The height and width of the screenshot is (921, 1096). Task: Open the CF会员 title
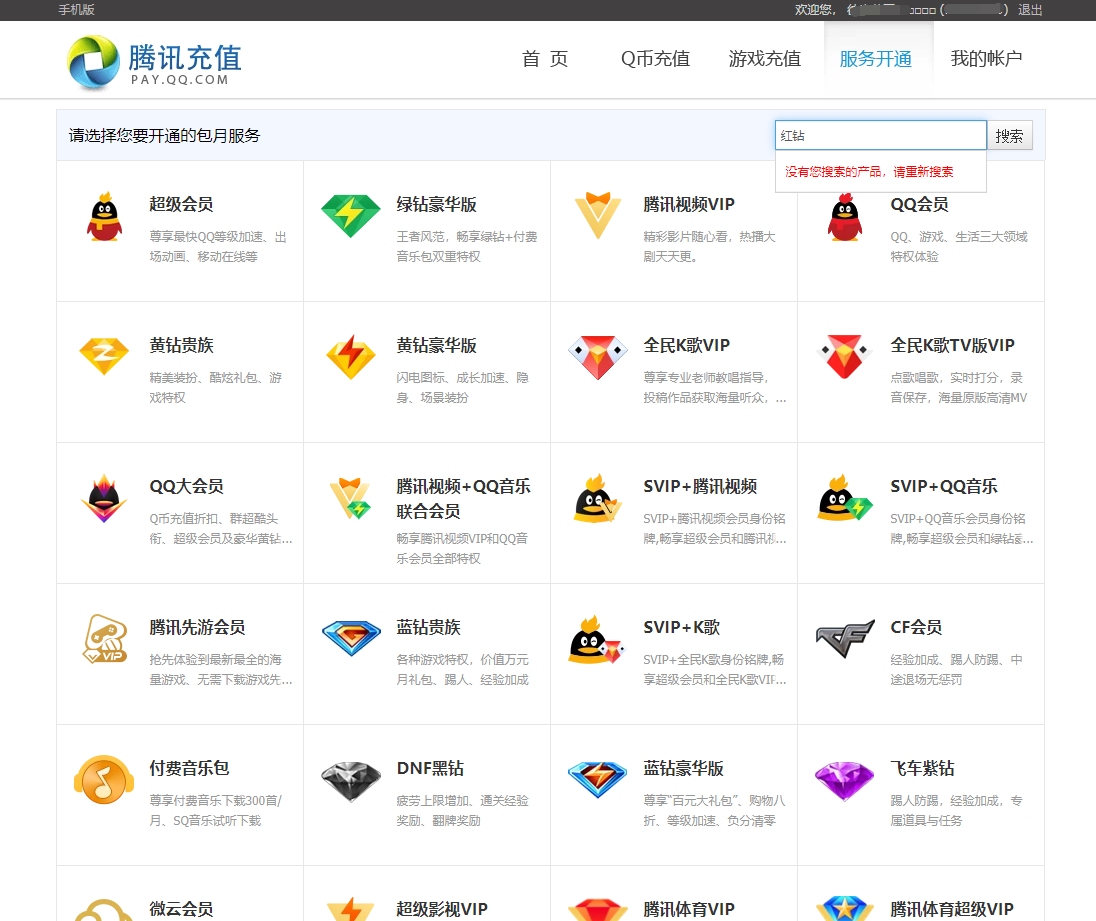coord(916,628)
